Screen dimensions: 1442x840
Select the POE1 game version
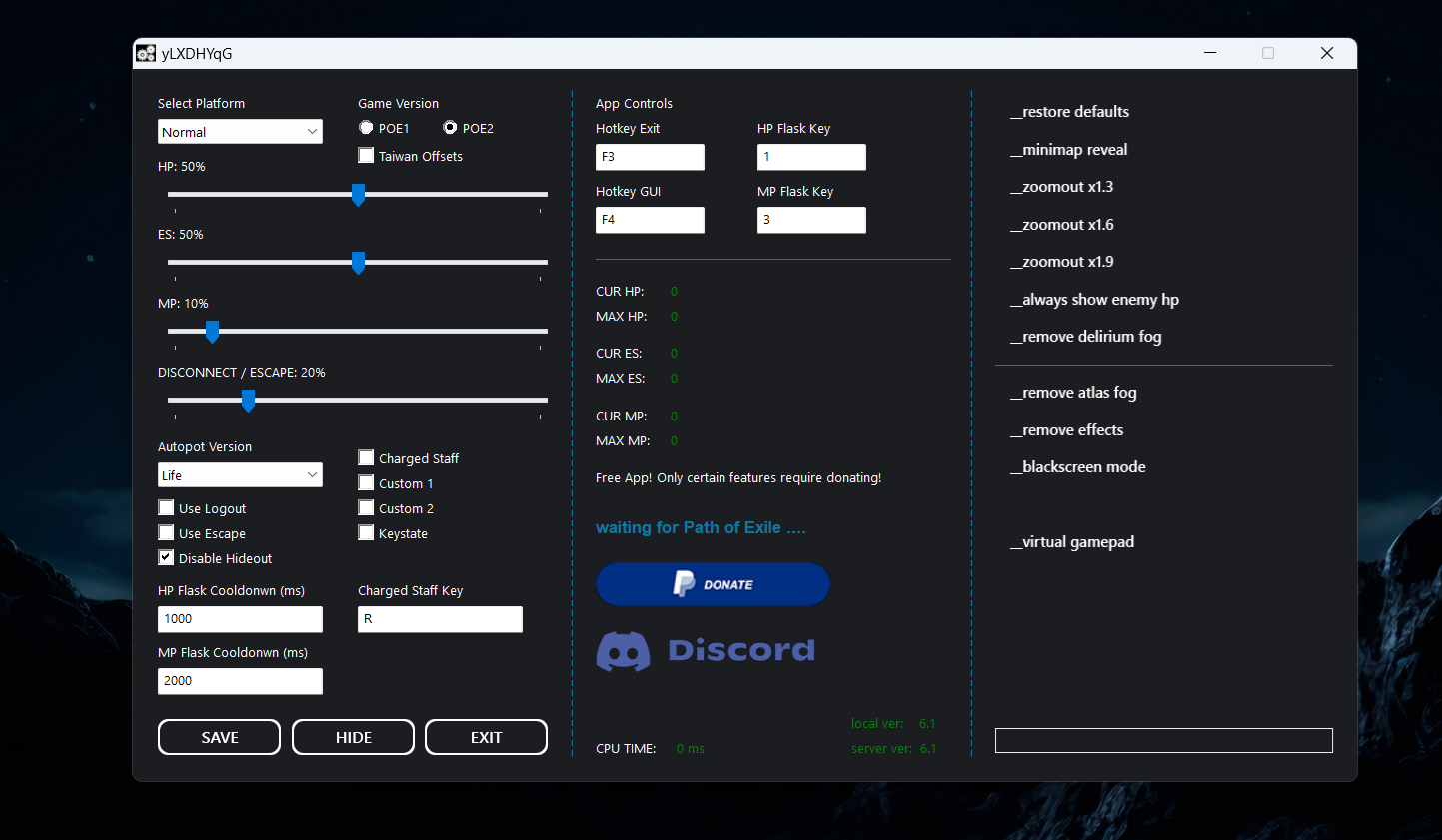(x=367, y=128)
